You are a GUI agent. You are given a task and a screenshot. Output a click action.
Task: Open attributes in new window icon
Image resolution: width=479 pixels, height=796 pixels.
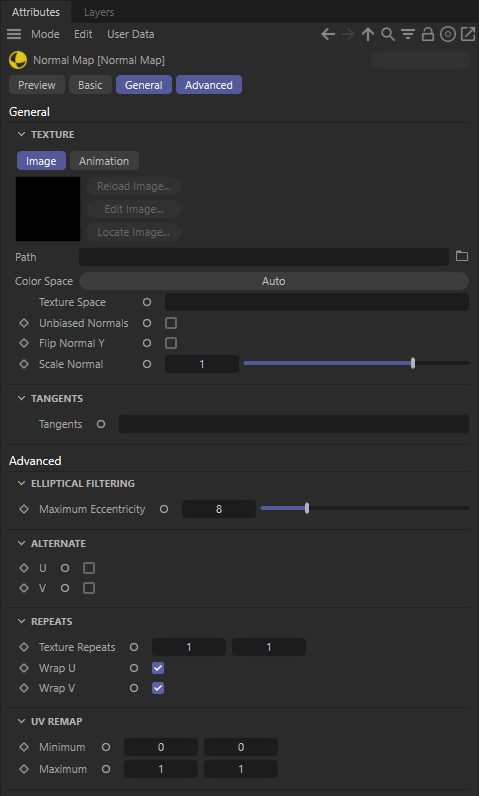point(467,35)
